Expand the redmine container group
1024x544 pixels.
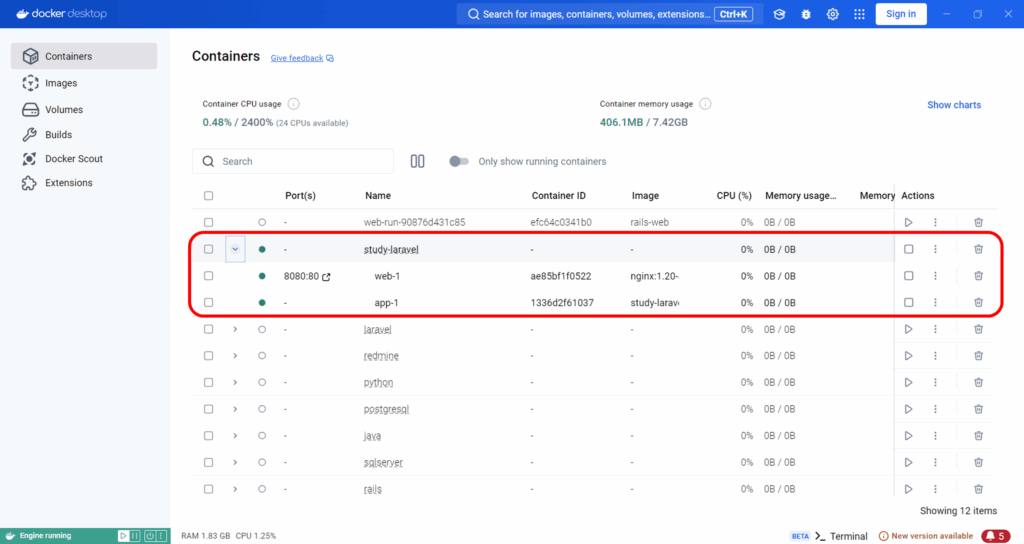pyautogui.click(x=235, y=355)
